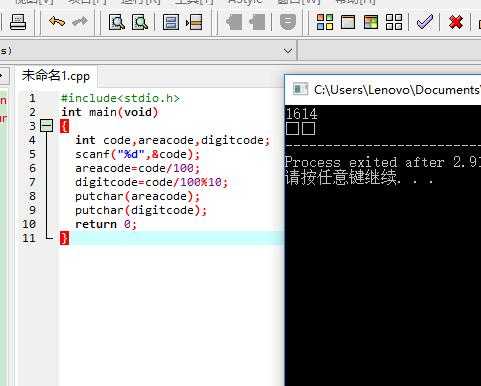Click the first greyed indent arrow icon
The height and width of the screenshot is (386, 481).
234,23
